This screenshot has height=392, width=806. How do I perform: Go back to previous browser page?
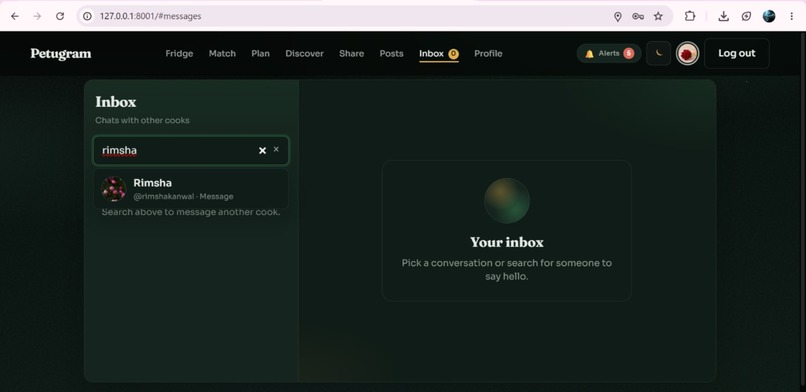click(x=15, y=16)
